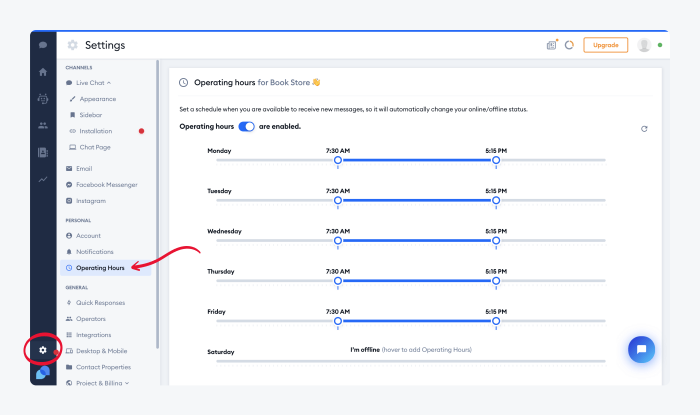
Task: Open the analytics trend line icon
Action: click(43, 179)
